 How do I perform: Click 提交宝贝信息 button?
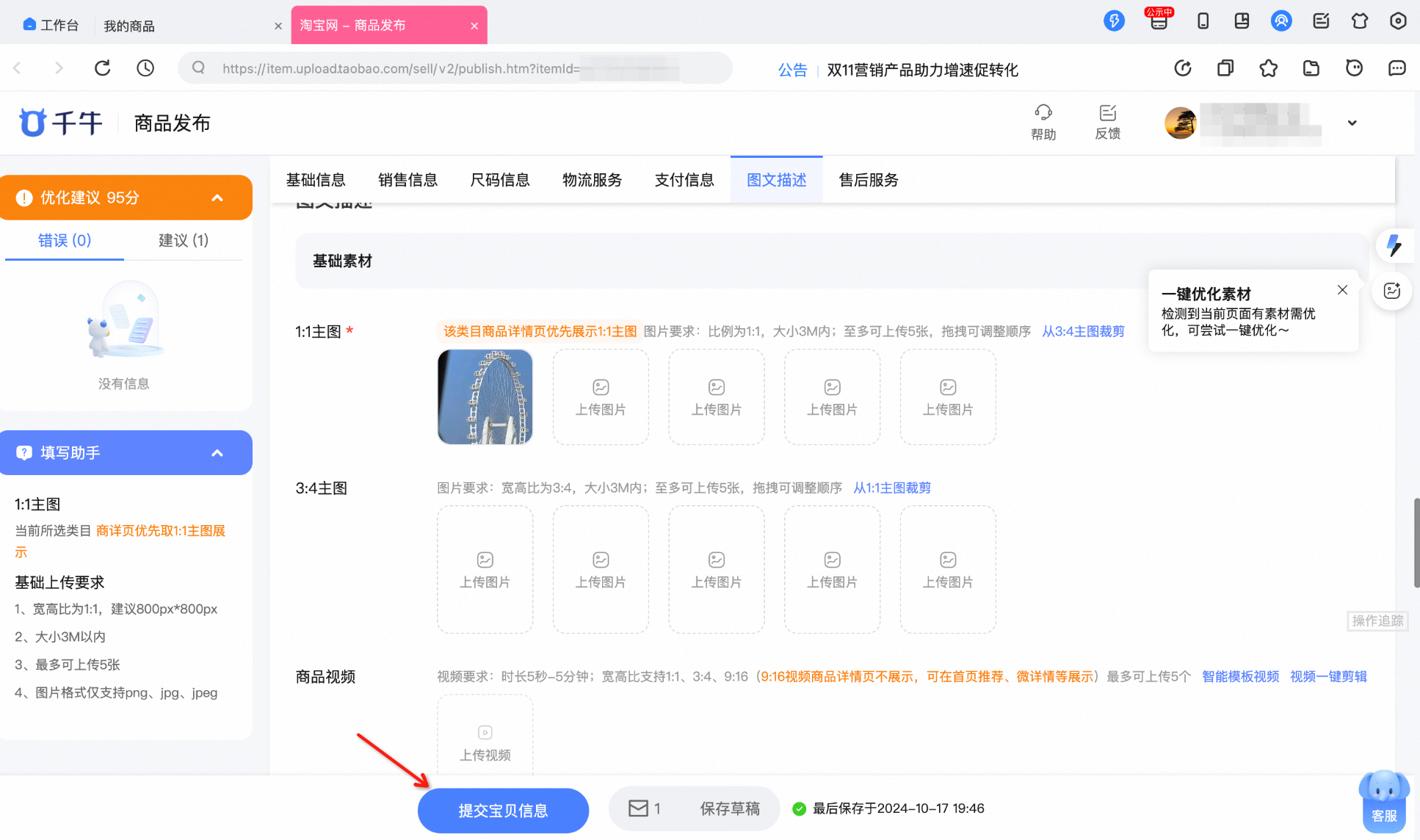coord(503,810)
